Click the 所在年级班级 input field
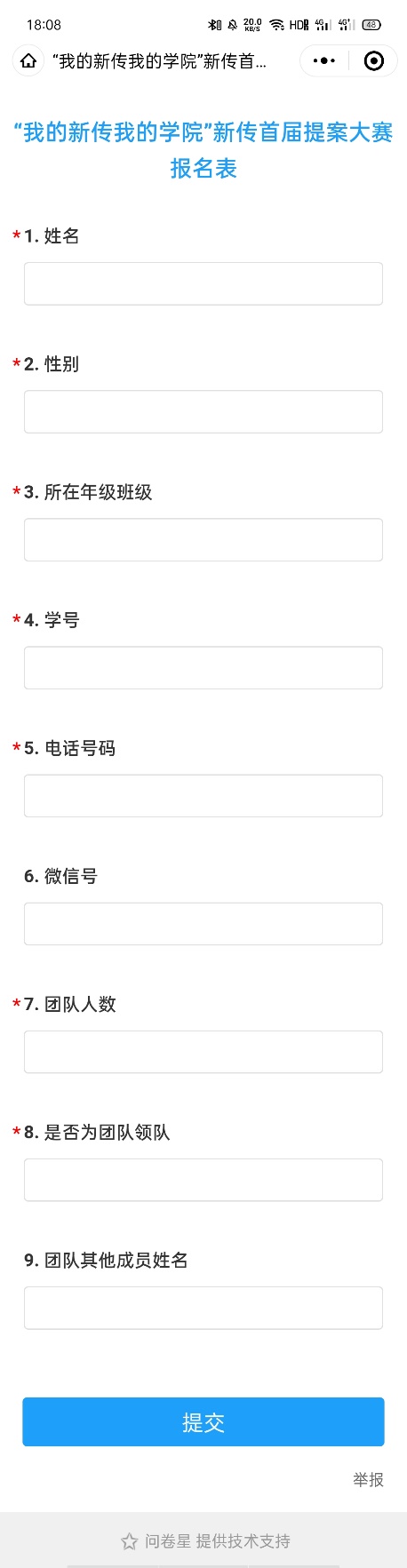The height and width of the screenshot is (1568, 407). pos(203,539)
